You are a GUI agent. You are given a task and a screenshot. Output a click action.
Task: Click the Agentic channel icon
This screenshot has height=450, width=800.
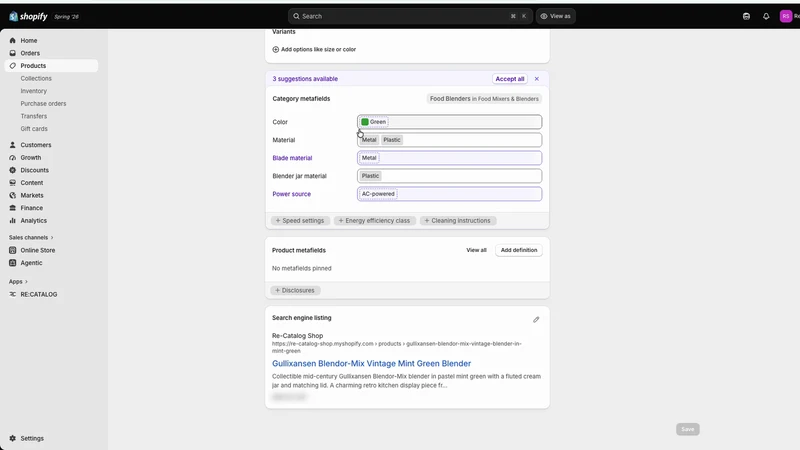coord(13,263)
